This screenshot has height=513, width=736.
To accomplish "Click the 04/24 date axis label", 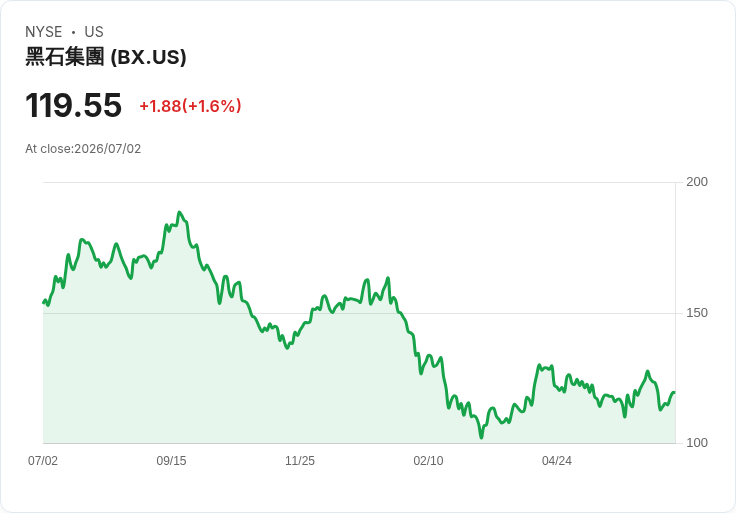I will [557, 461].
